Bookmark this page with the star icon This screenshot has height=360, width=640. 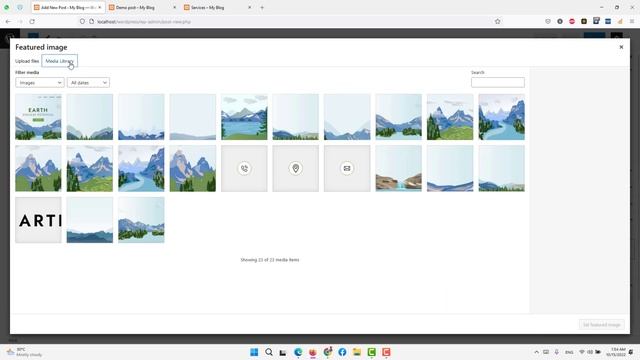pyautogui.click(x=498, y=22)
